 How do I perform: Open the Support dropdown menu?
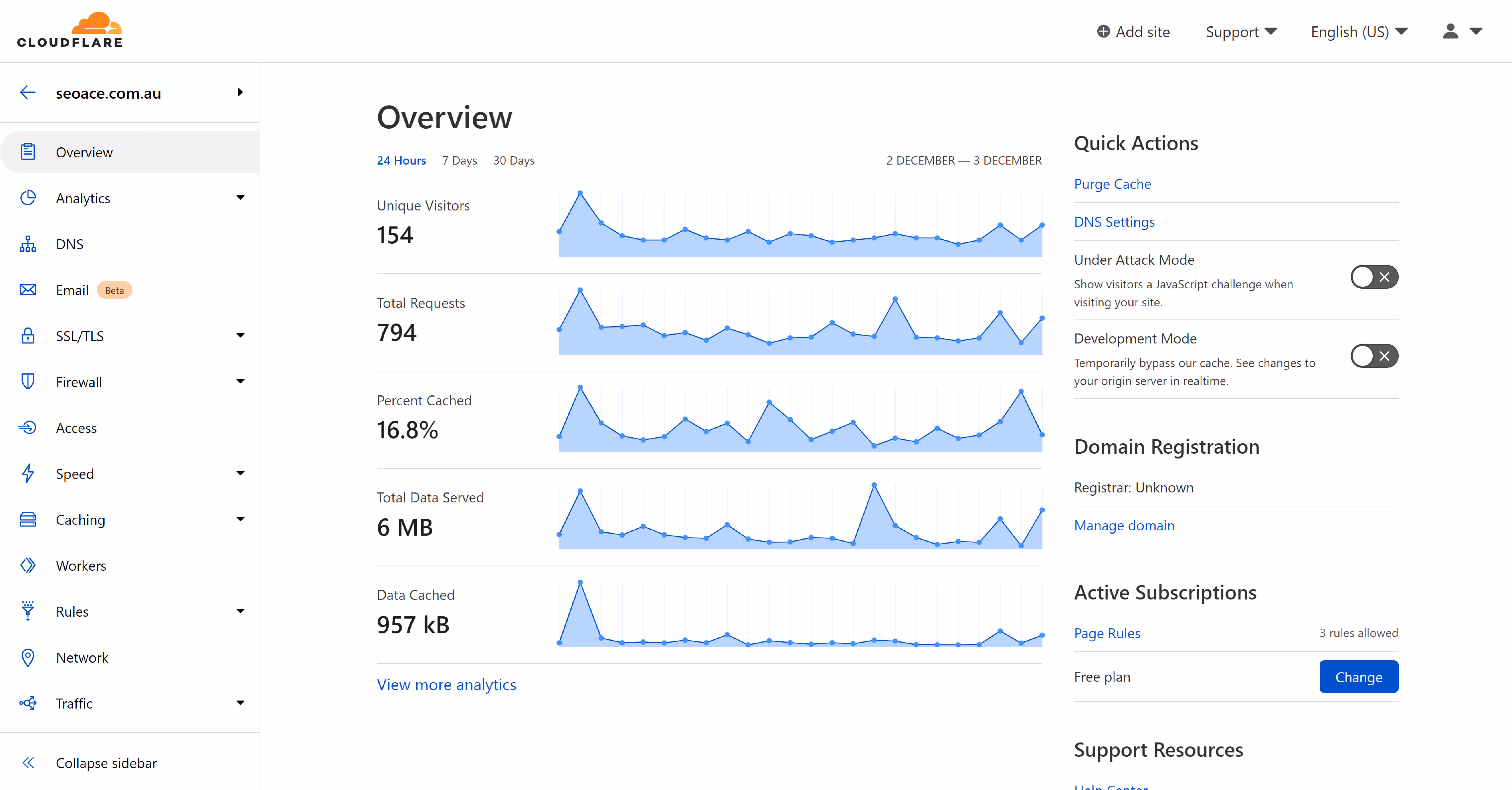[x=1241, y=32]
